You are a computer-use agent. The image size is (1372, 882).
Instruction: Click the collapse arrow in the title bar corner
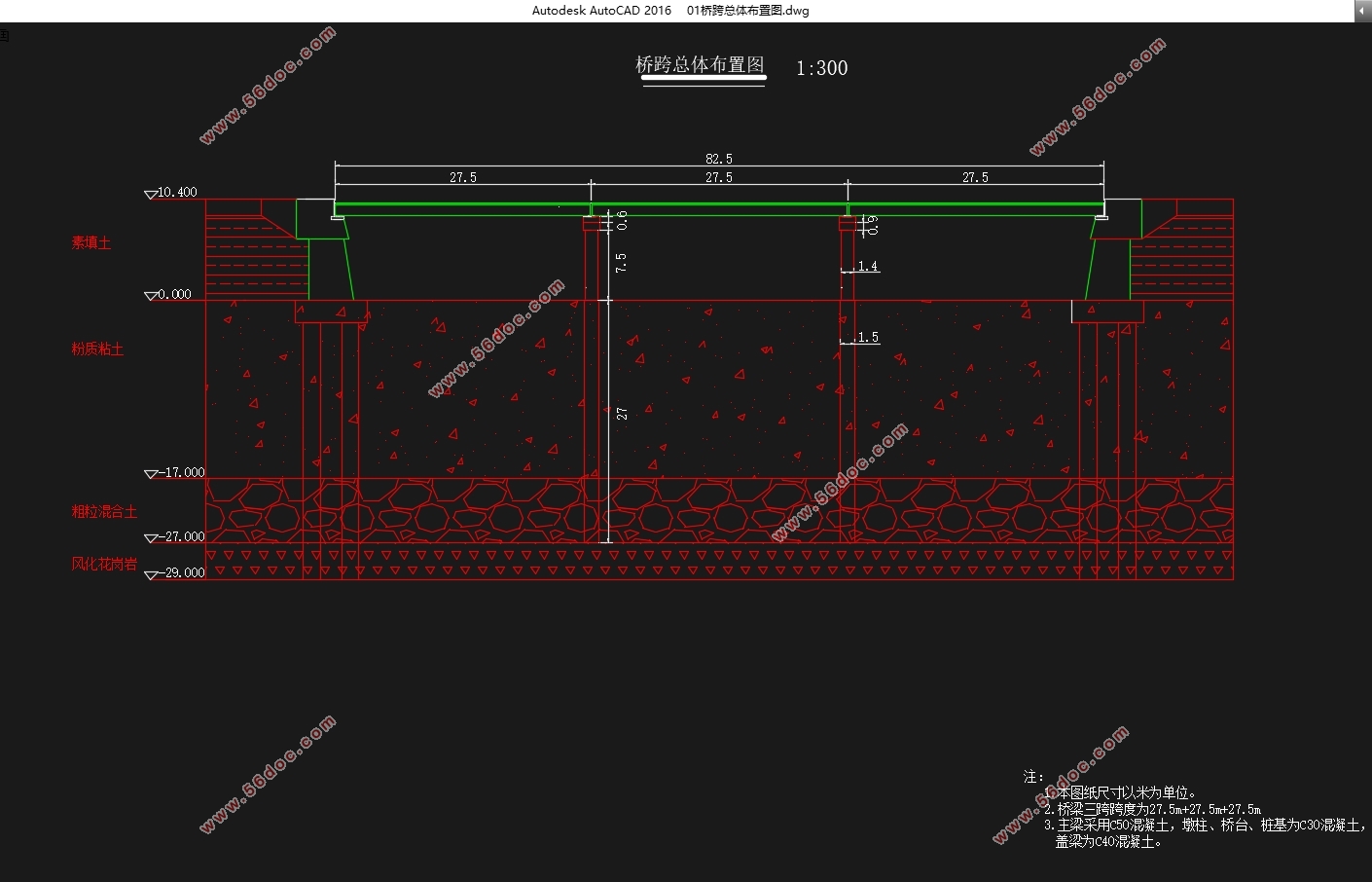1362,11
